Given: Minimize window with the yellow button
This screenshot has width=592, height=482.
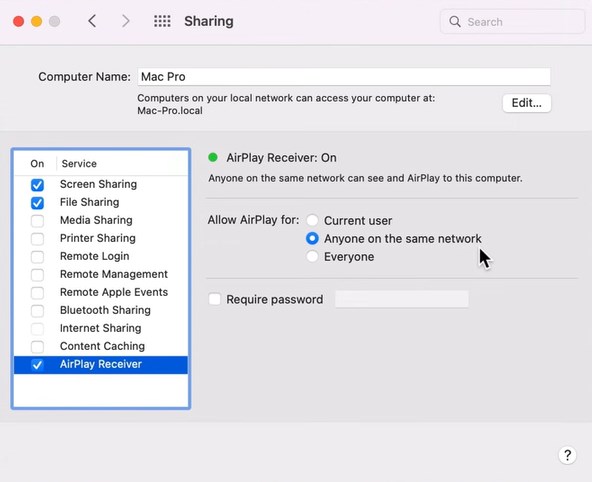Looking at the screenshot, I should pyautogui.click(x=37, y=21).
